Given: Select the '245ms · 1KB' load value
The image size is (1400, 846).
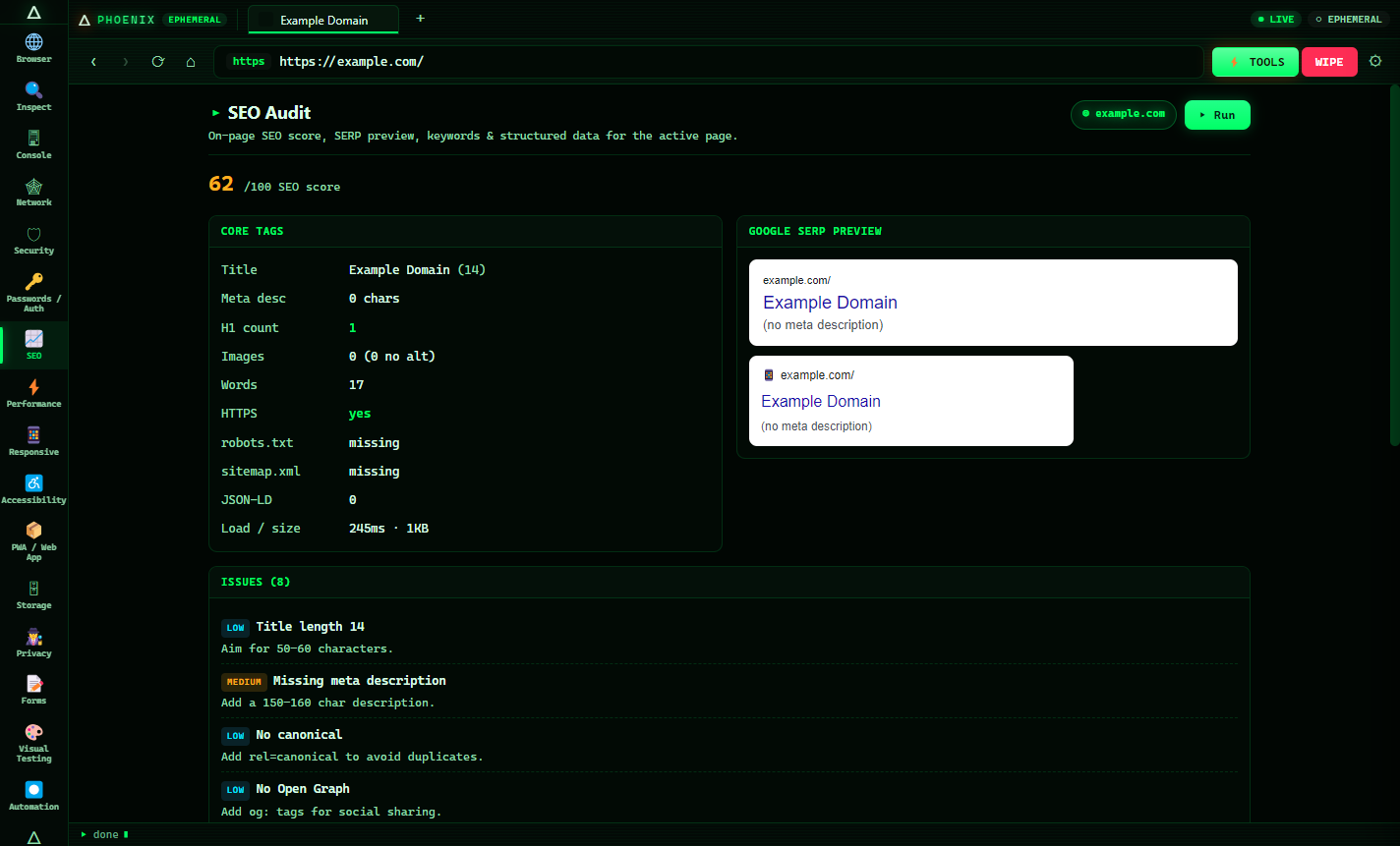Looking at the screenshot, I should click(388, 529).
